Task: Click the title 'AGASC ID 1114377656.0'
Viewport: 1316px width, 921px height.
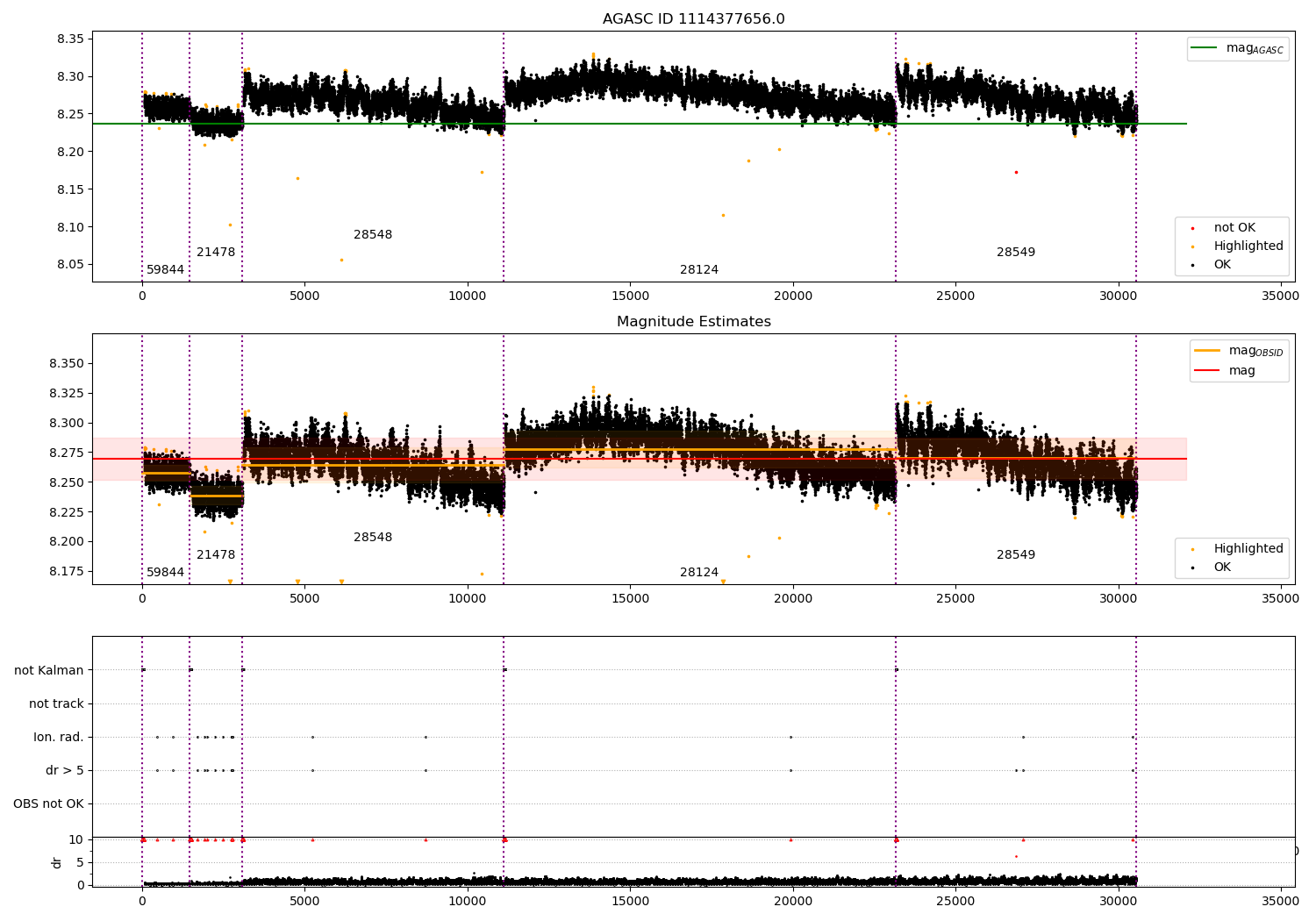Action: pos(693,19)
